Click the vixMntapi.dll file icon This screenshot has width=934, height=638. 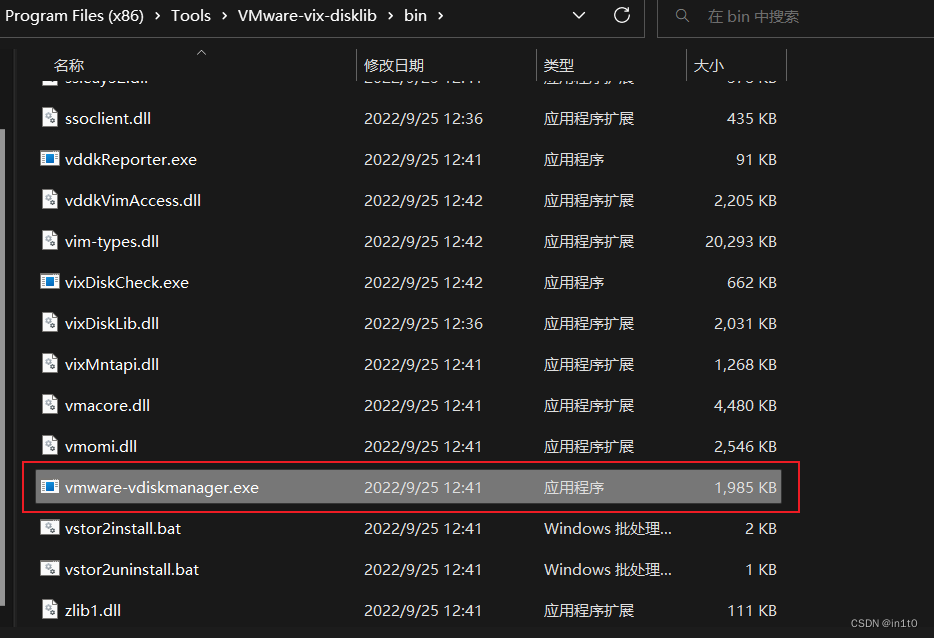50,363
